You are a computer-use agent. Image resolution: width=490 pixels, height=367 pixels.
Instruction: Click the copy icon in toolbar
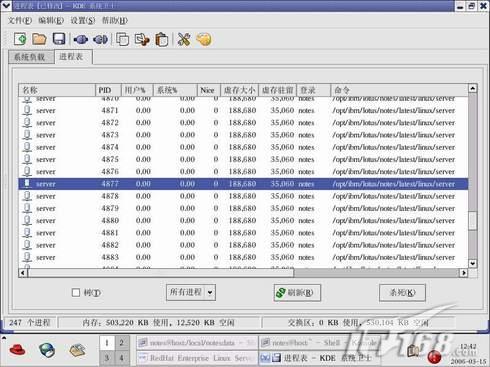pyautogui.click(x=122, y=39)
